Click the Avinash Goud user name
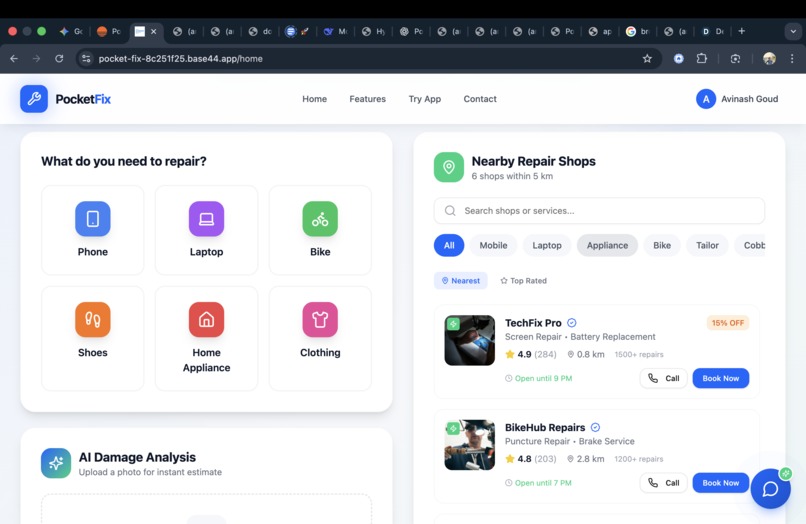 point(749,99)
